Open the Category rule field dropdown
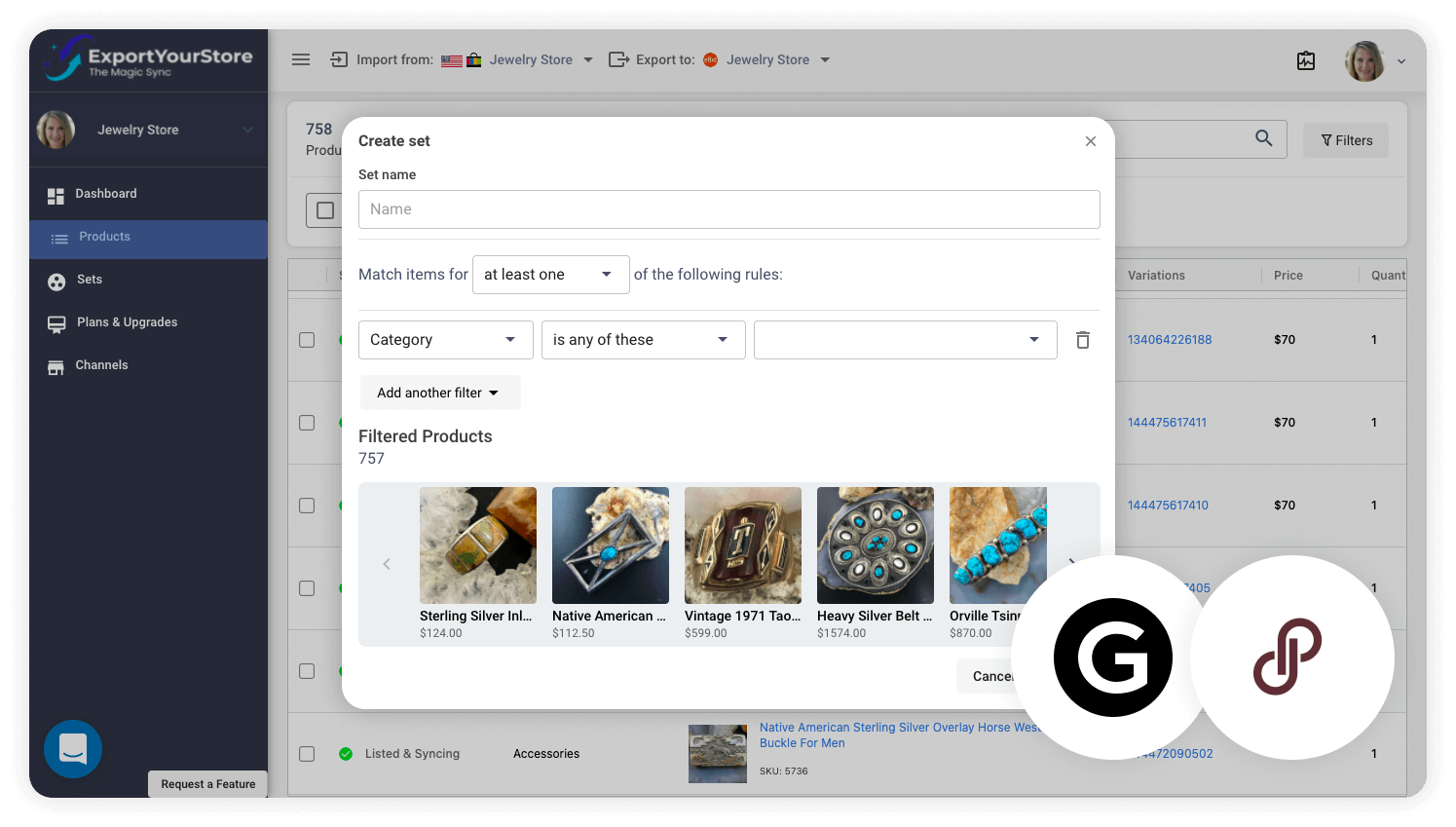The height and width of the screenshot is (827, 1456). point(446,340)
